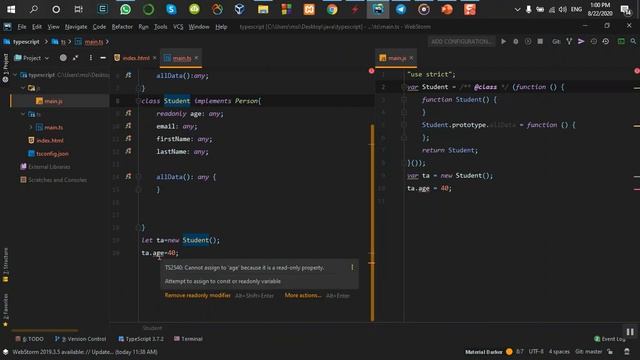Viewport: 640px width, 360px height.
Task: Open the File menu
Action: point(22,27)
